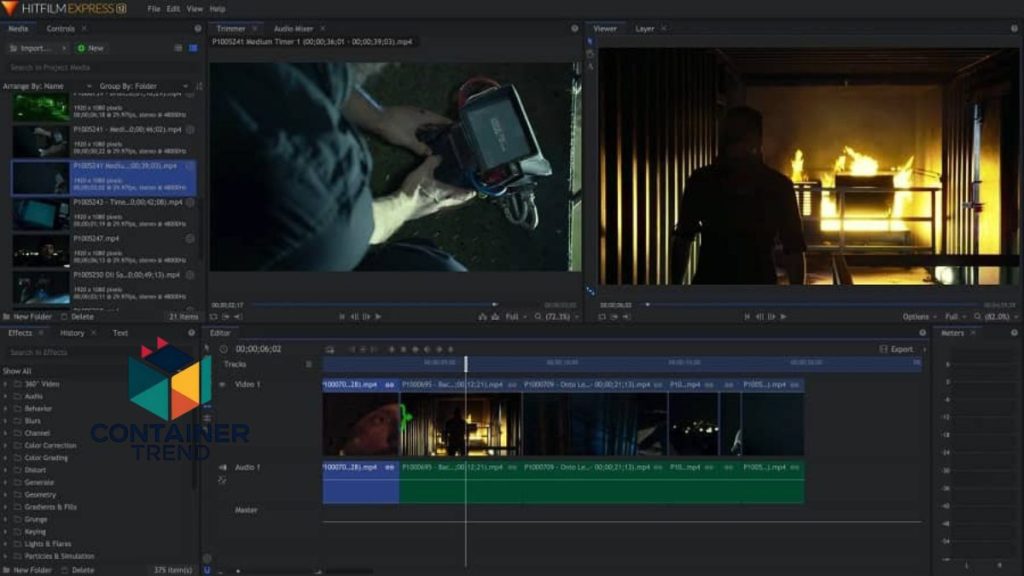Open the Edit menu
Screen dimensions: 1024x576
[x=173, y=9]
